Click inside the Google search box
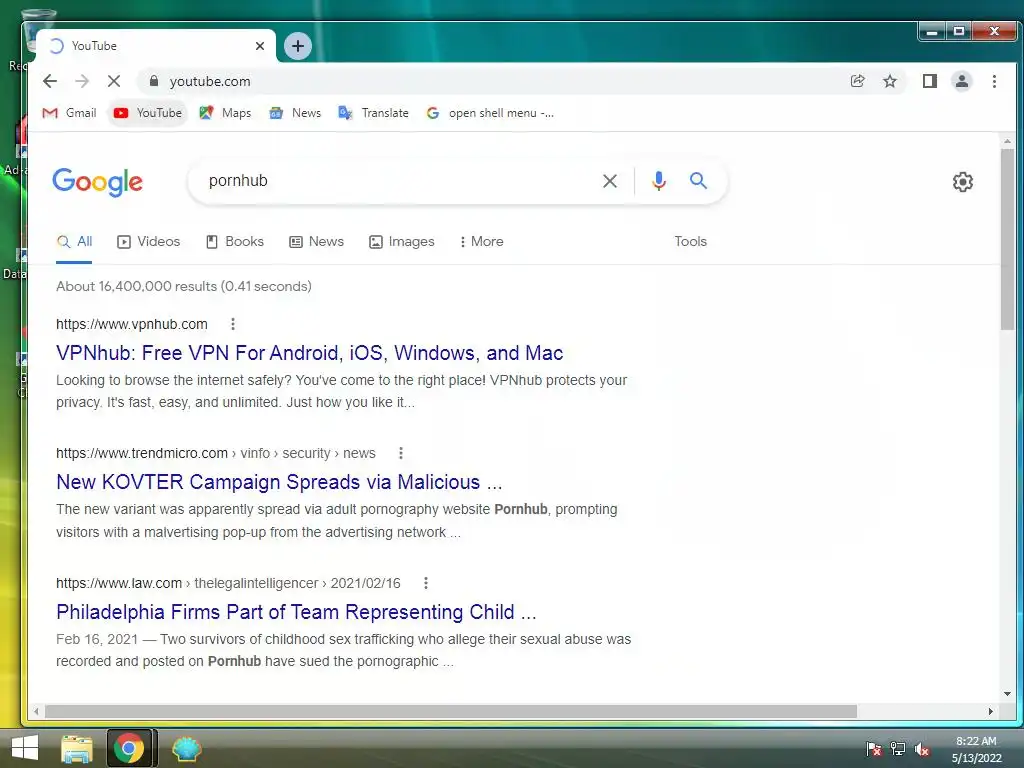Viewport: 1024px width, 768px height. (x=398, y=181)
